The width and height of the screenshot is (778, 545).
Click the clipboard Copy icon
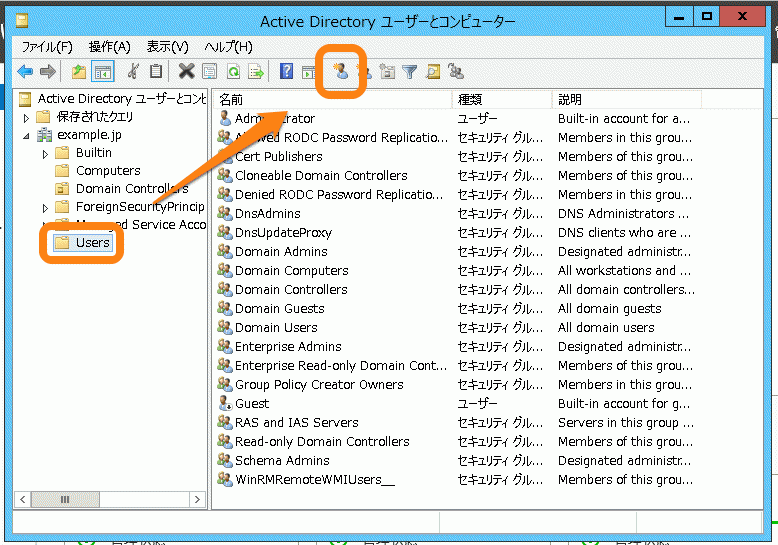[x=156, y=71]
